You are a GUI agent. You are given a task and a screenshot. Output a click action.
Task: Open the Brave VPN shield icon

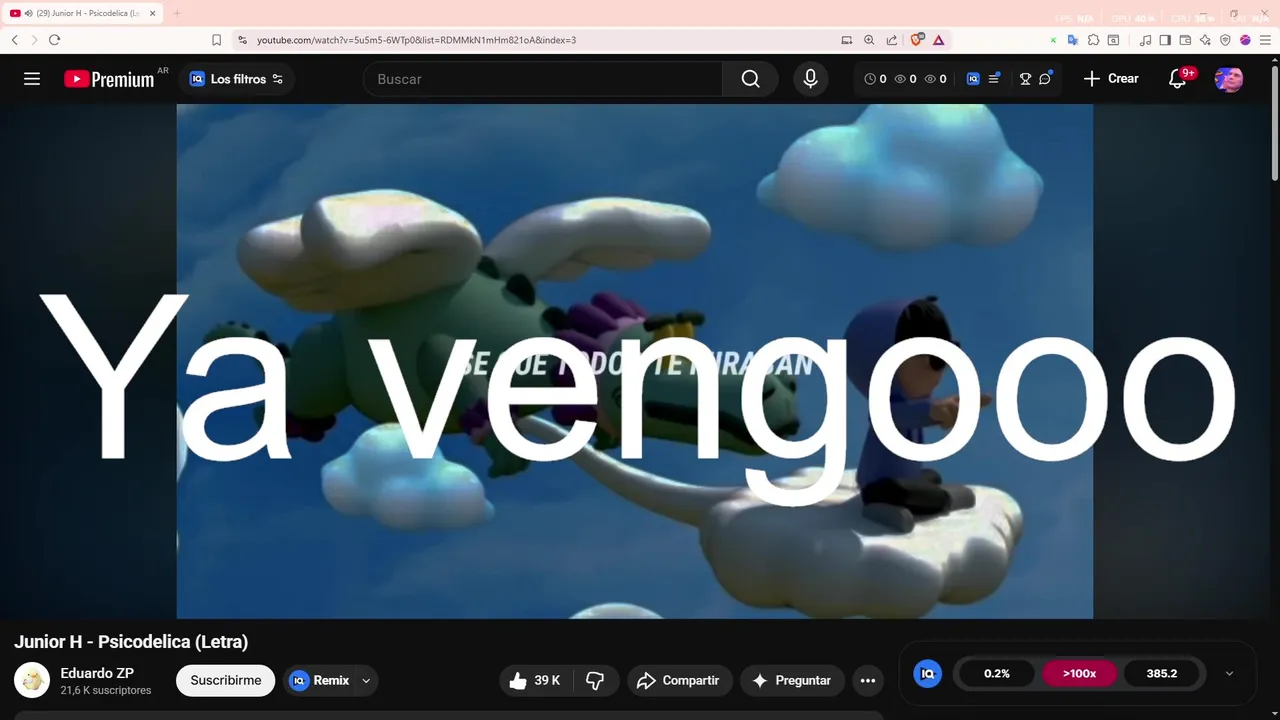pyautogui.click(x=1225, y=40)
